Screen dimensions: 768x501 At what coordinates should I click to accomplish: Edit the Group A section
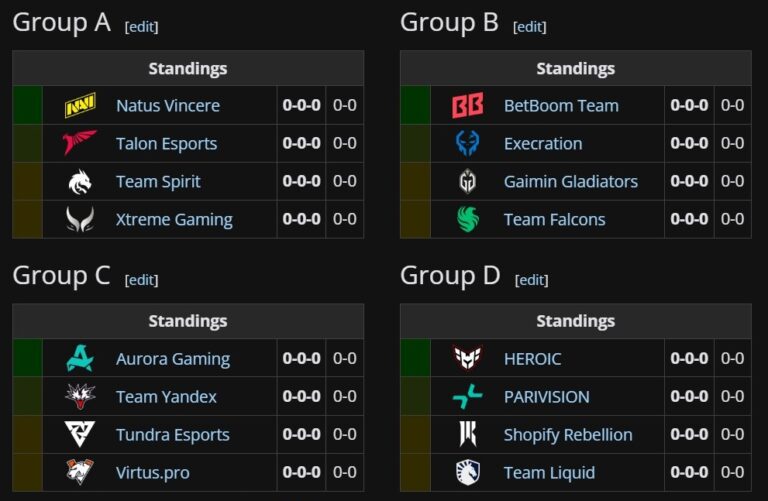141,27
